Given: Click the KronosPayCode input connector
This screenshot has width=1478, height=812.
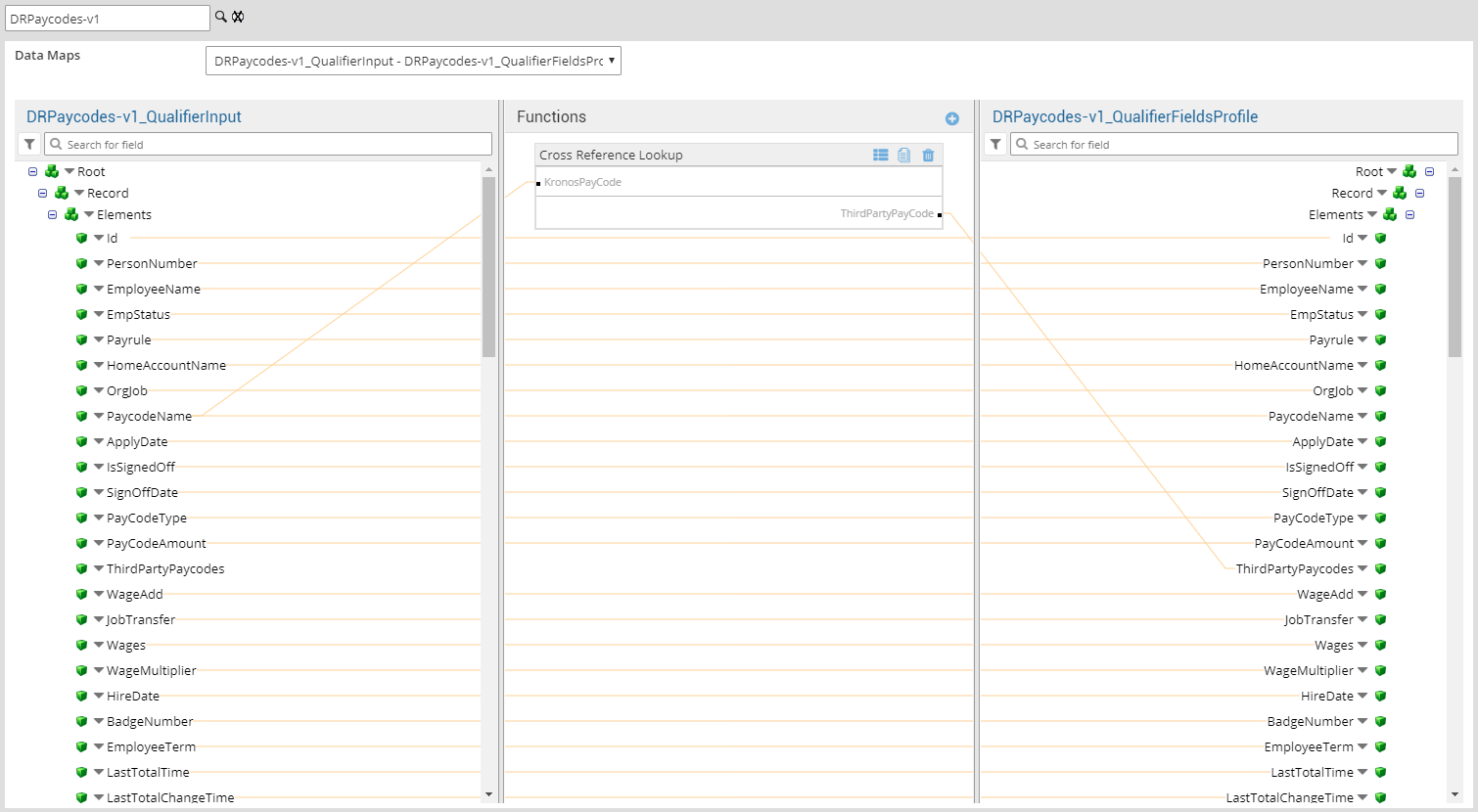Looking at the screenshot, I should 538,183.
